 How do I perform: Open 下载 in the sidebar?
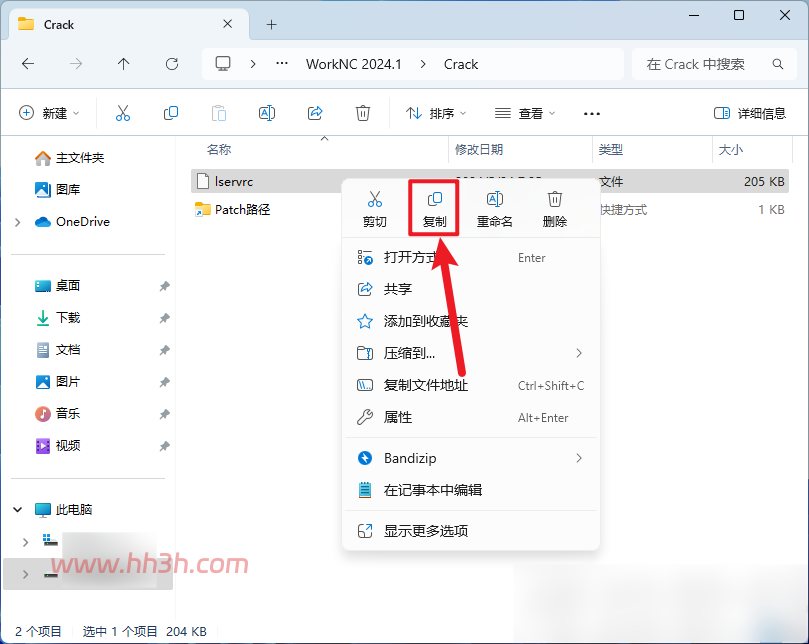(58, 318)
